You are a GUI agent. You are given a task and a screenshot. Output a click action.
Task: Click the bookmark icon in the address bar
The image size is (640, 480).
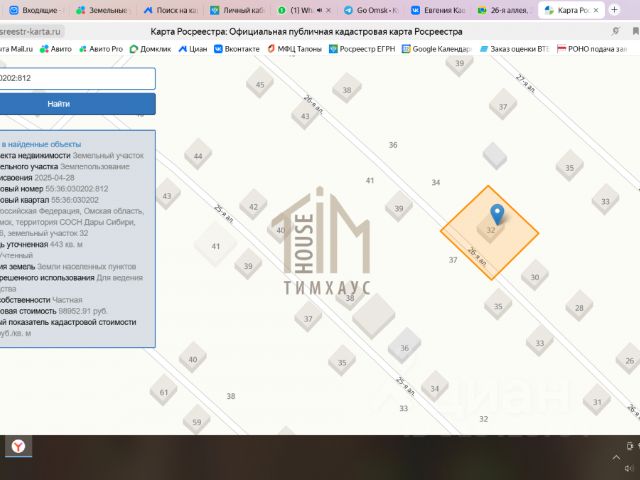coord(636,31)
